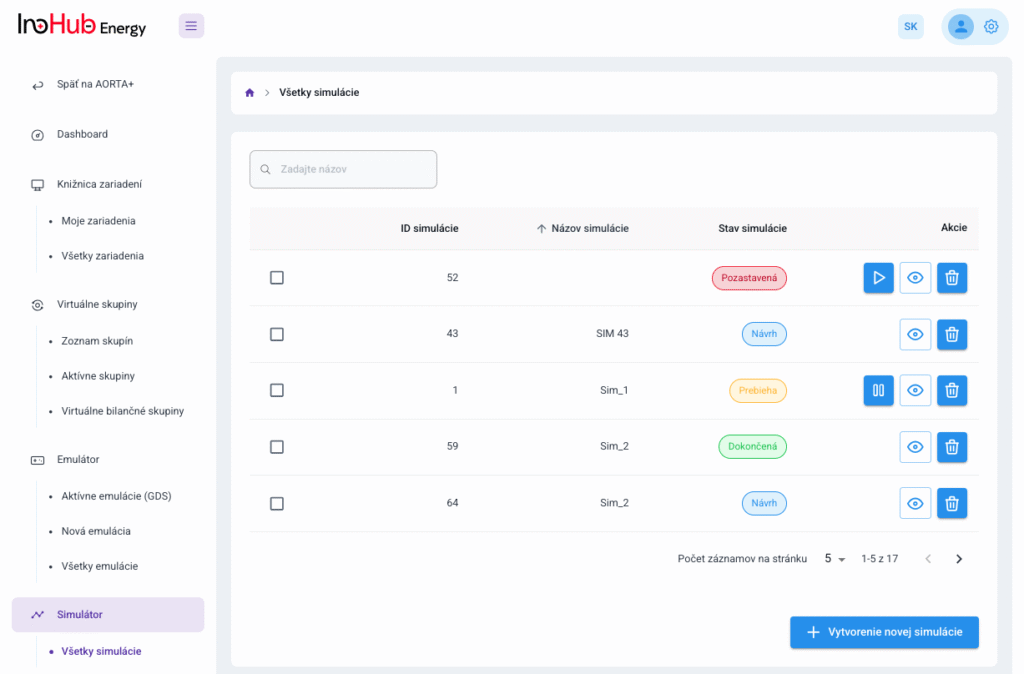Switch language via SK selector

(x=910, y=27)
